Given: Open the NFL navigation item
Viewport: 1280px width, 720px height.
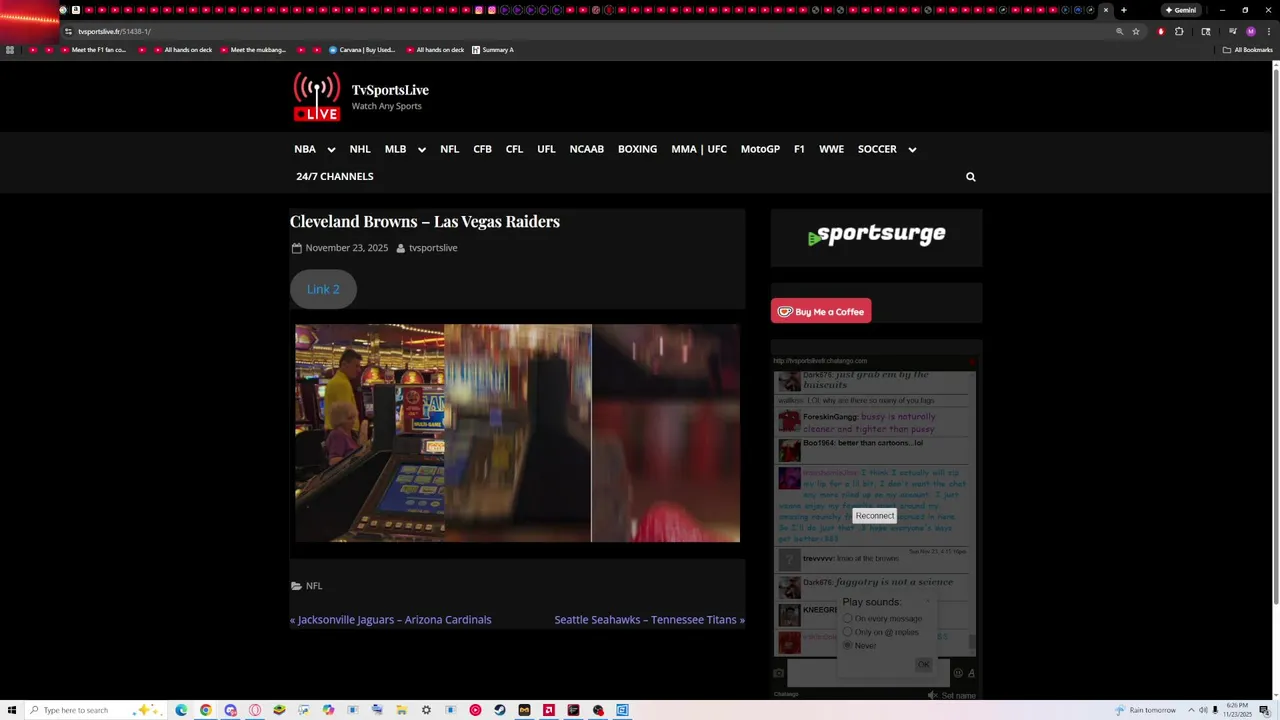Looking at the screenshot, I should (449, 149).
